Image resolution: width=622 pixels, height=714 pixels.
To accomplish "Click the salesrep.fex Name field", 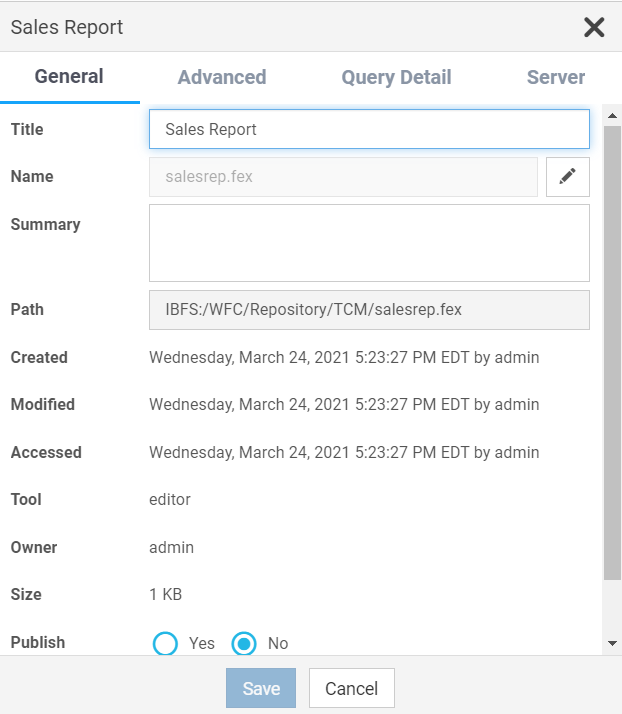I will tap(343, 177).
